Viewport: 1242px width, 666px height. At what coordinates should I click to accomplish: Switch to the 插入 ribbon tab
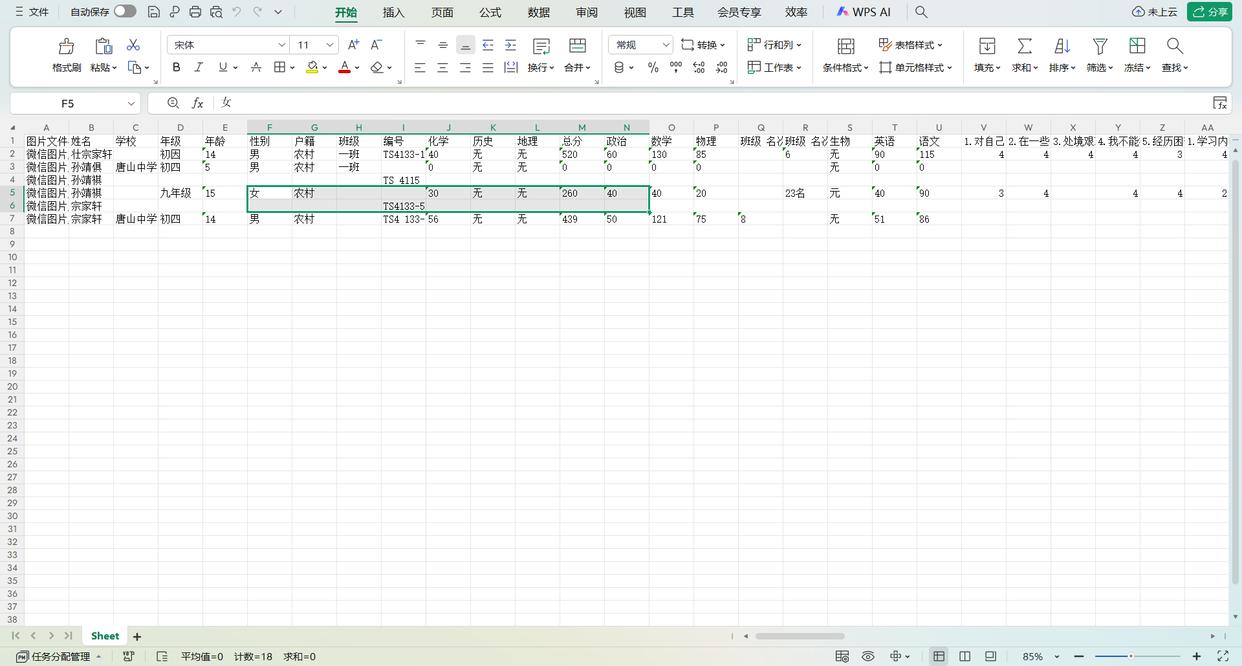click(x=394, y=12)
